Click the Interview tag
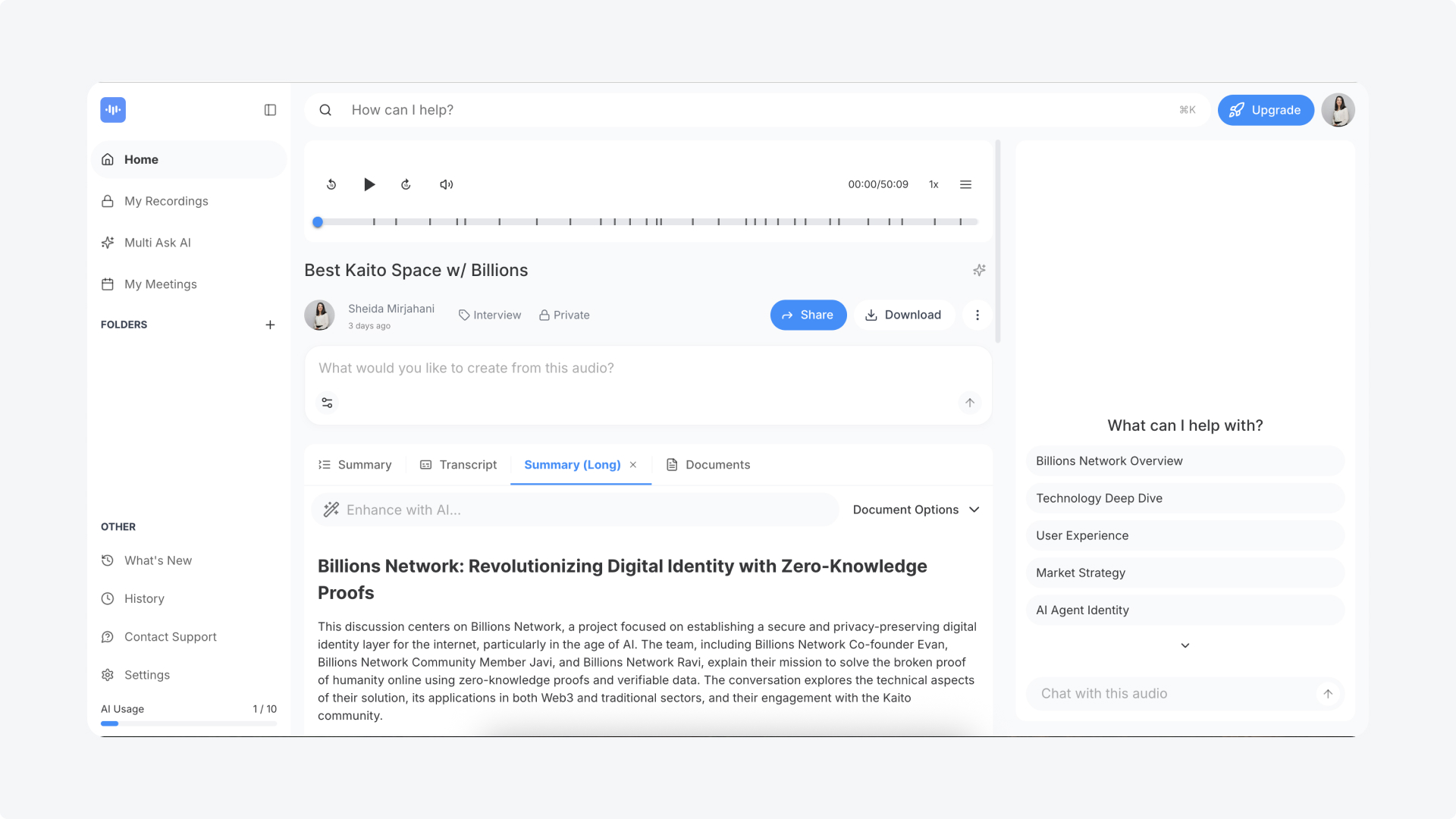Screen dimensions: 1456x819 [x=490, y=315]
